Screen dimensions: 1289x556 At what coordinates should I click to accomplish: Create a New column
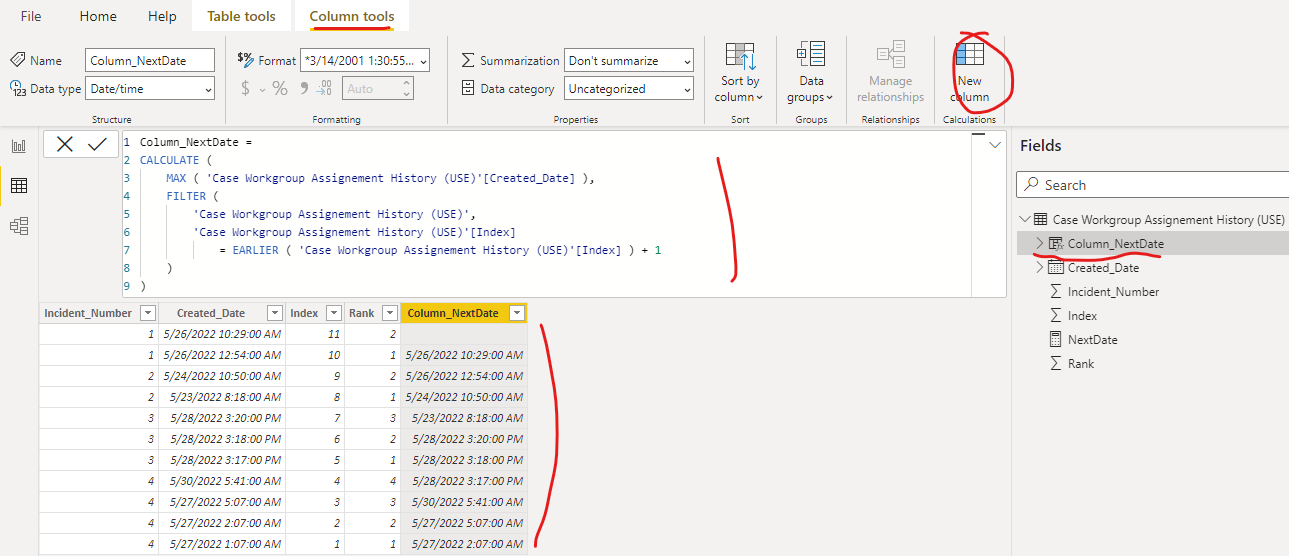click(x=969, y=73)
